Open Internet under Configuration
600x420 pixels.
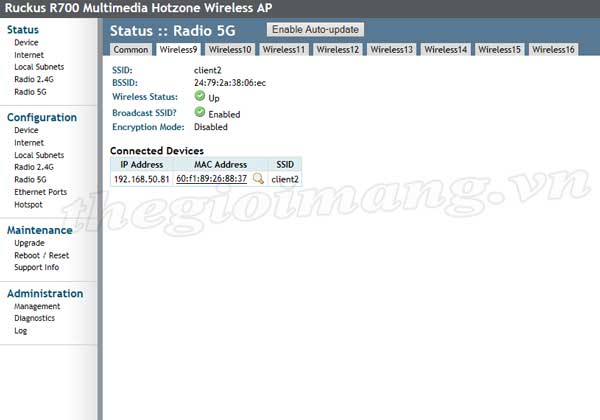(x=29, y=143)
